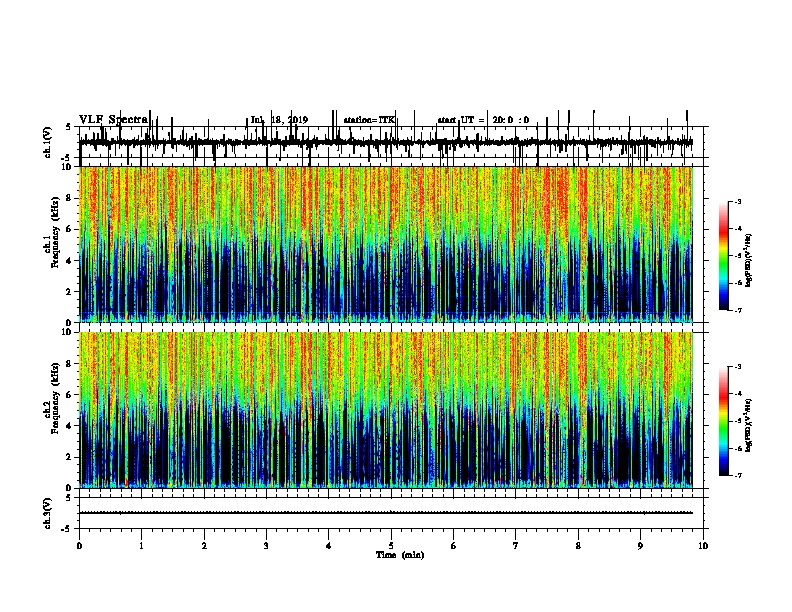The image size is (792, 612).
Task: Click the 'ch.3(V)' waveform axis label
Action: point(48,514)
